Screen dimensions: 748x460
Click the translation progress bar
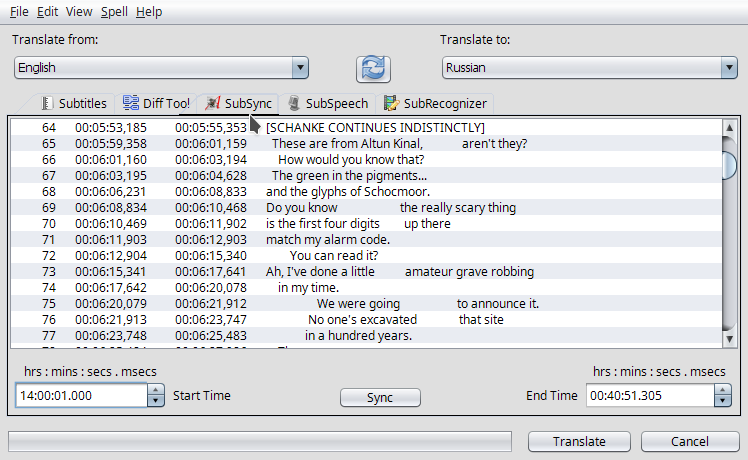(260, 441)
